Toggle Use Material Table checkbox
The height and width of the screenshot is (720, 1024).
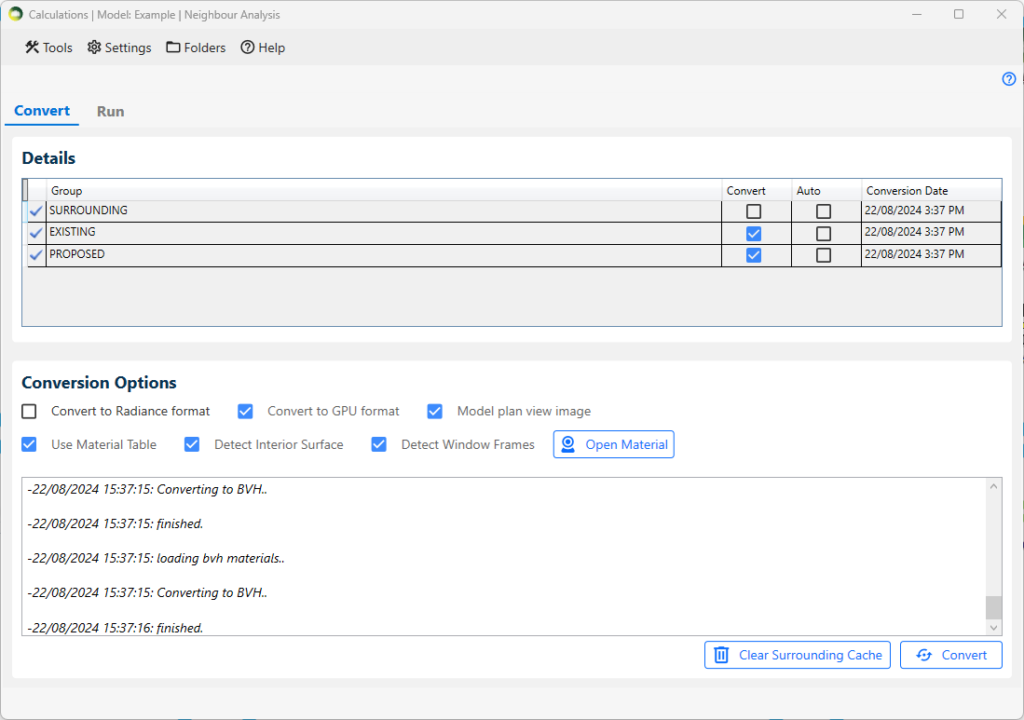tap(29, 444)
